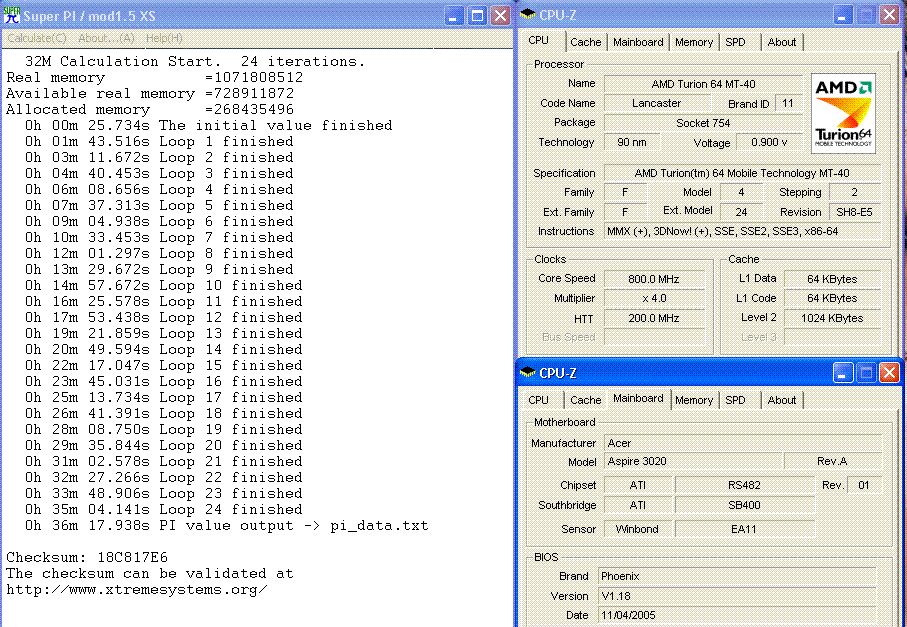Maximize the Super PI window

click(477, 16)
